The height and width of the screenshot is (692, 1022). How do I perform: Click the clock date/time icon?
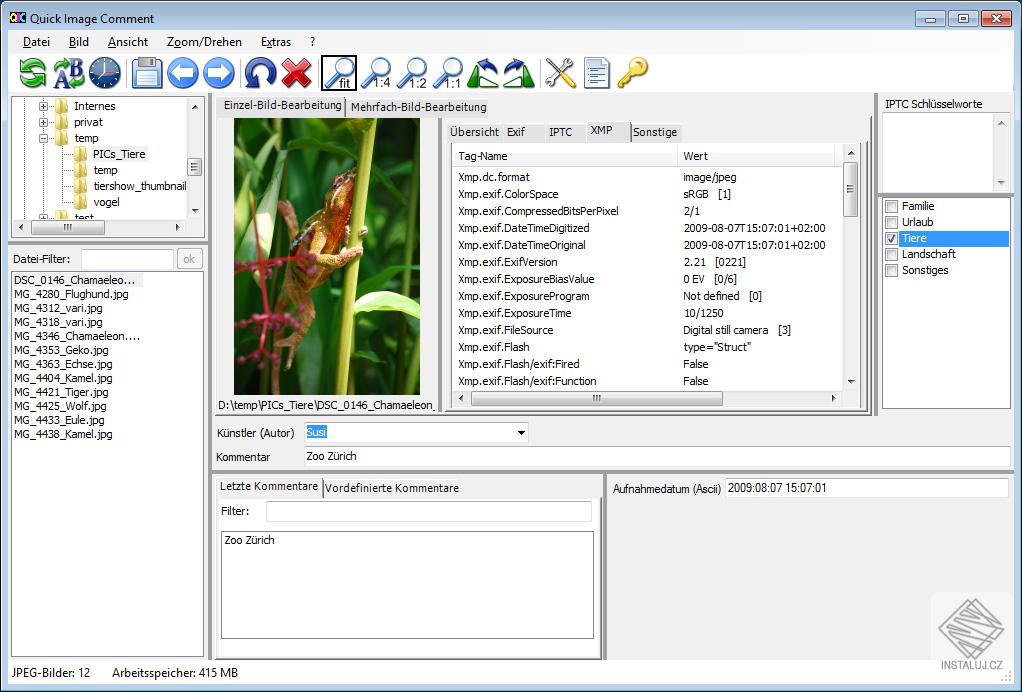pyautogui.click(x=105, y=73)
